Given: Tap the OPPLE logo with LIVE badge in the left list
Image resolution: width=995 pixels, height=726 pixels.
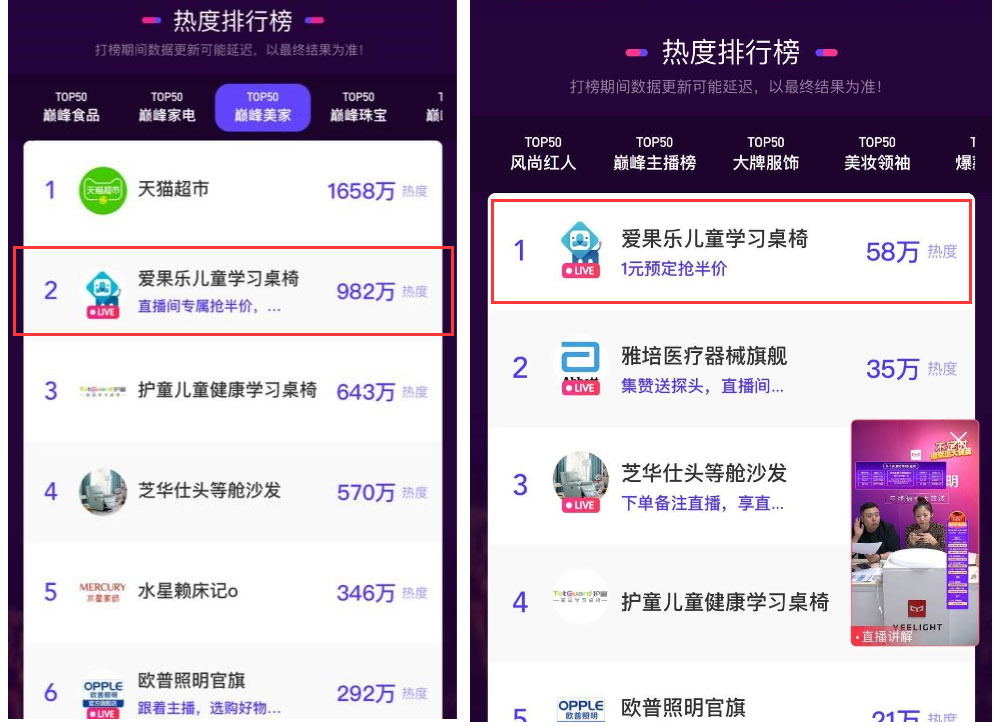Looking at the screenshot, I should tap(103, 696).
